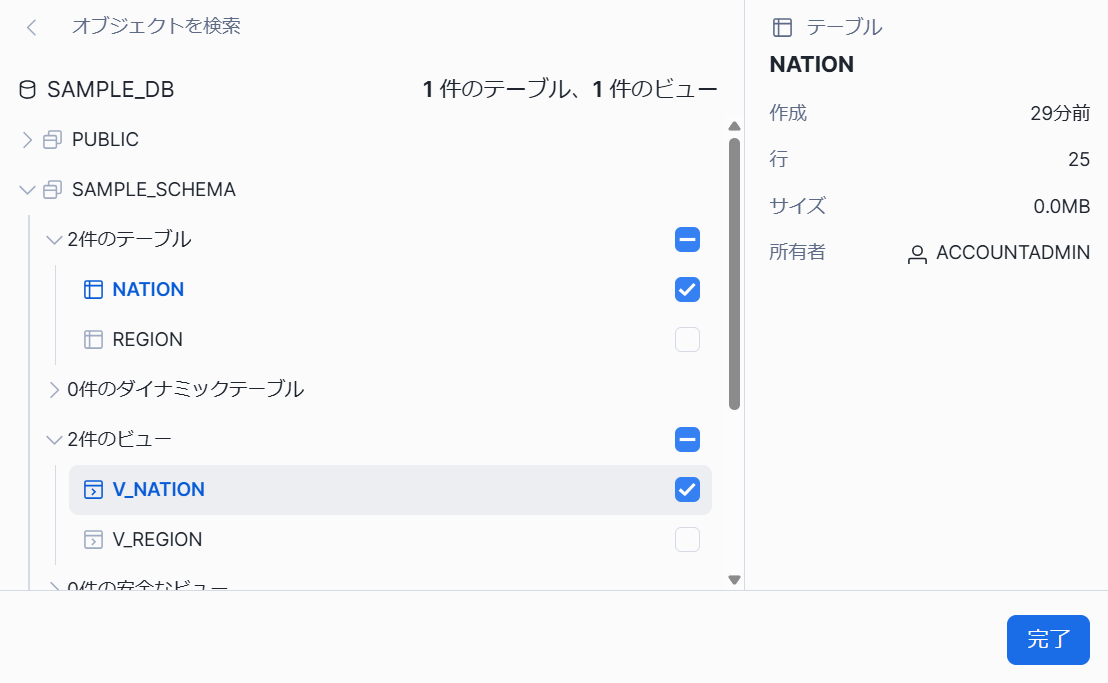Click the back arrow at top left
This screenshot has width=1108, height=683.
click(30, 27)
